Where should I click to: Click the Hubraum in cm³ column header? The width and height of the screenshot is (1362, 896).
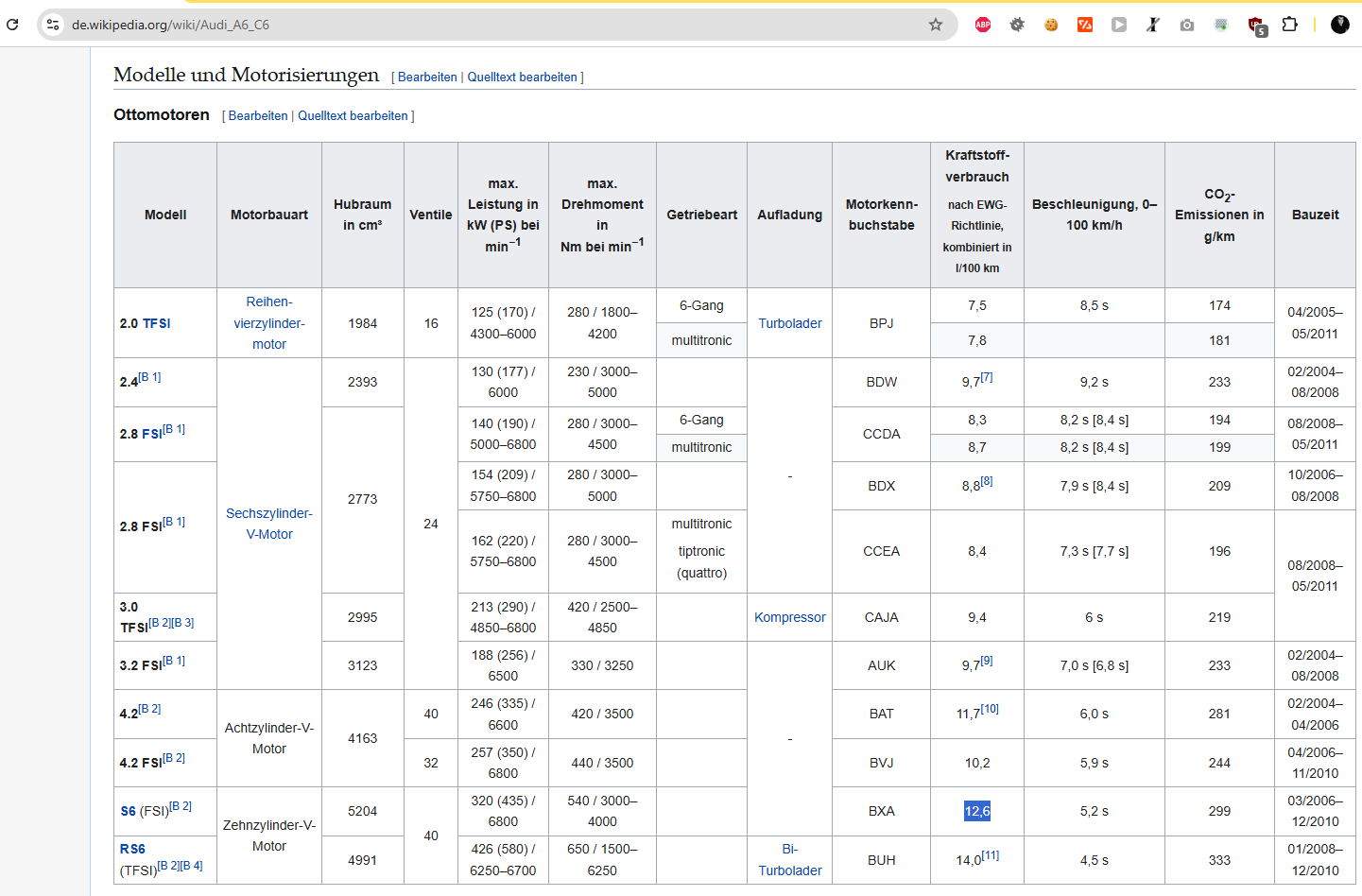pos(363,215)
